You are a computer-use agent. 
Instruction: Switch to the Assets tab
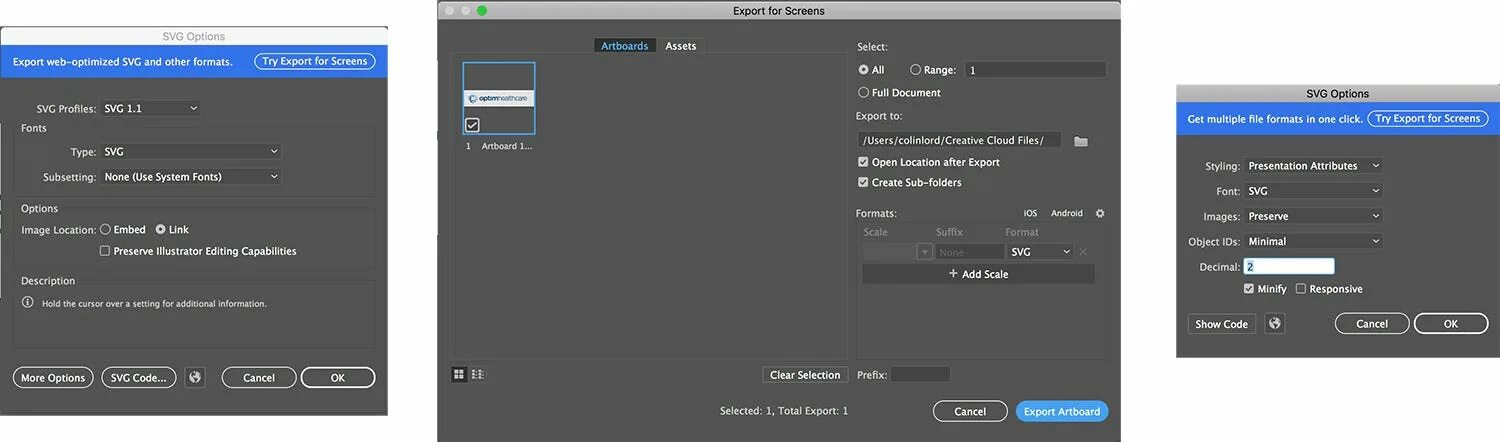click(681, 46)
